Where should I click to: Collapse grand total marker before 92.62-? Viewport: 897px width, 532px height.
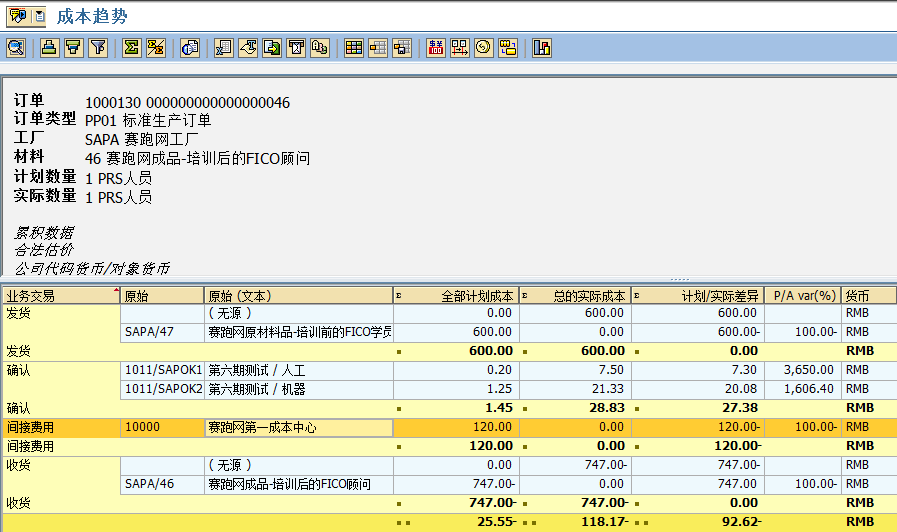tap(641, 523)
